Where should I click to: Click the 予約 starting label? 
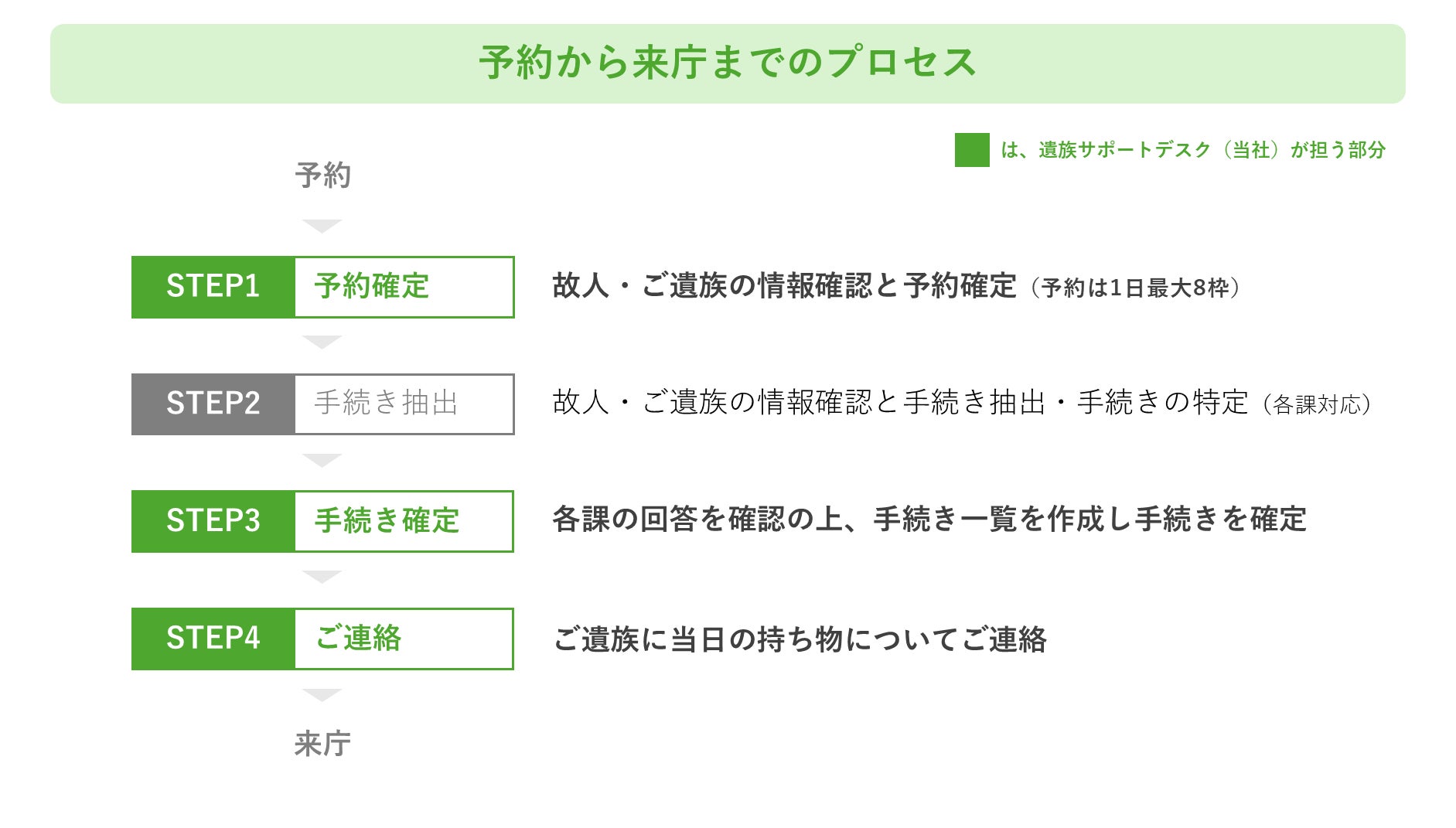[x=322, y=175]
